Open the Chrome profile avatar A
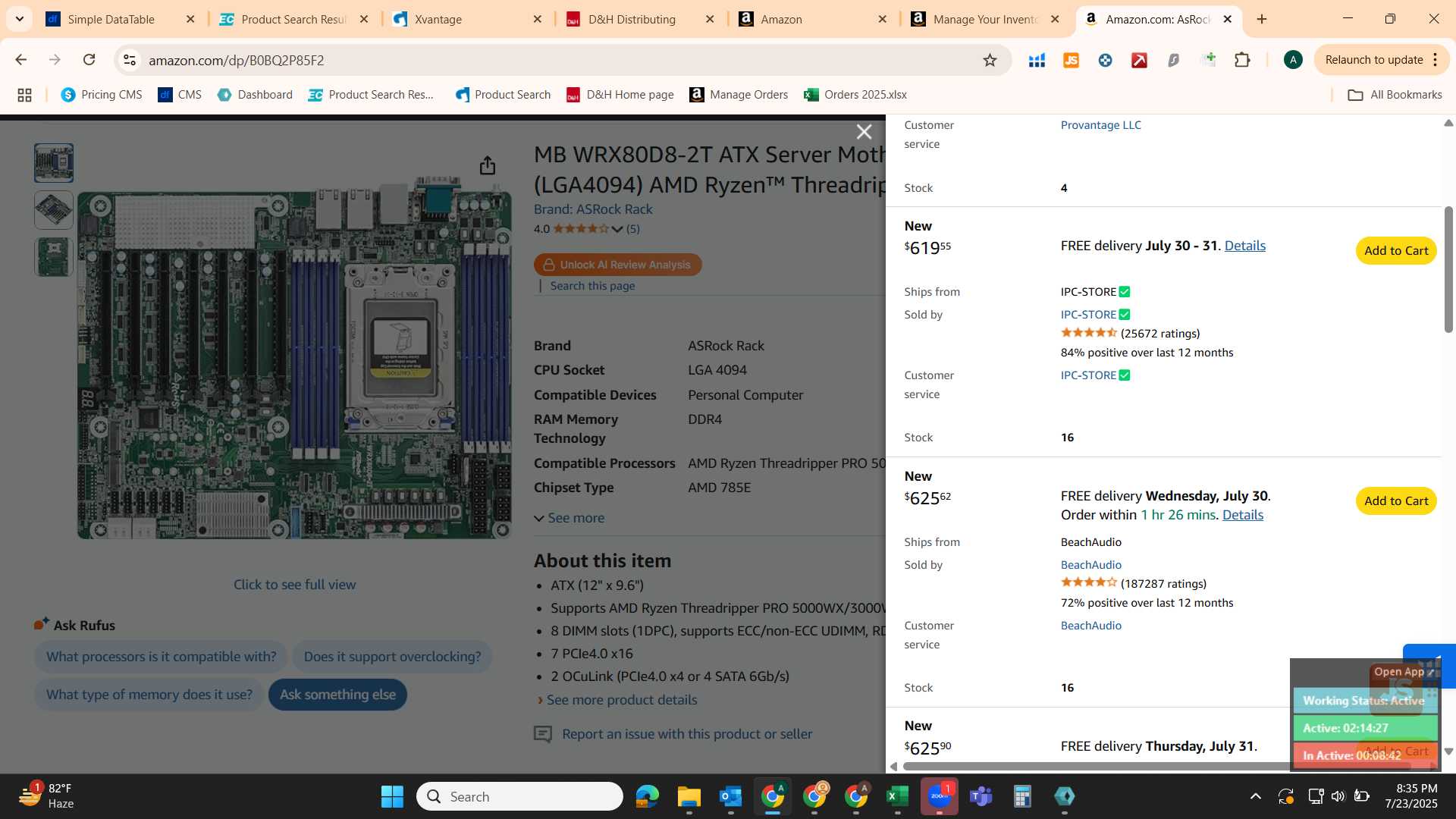The image size is (1456, 819). (x=1293, y=60)
